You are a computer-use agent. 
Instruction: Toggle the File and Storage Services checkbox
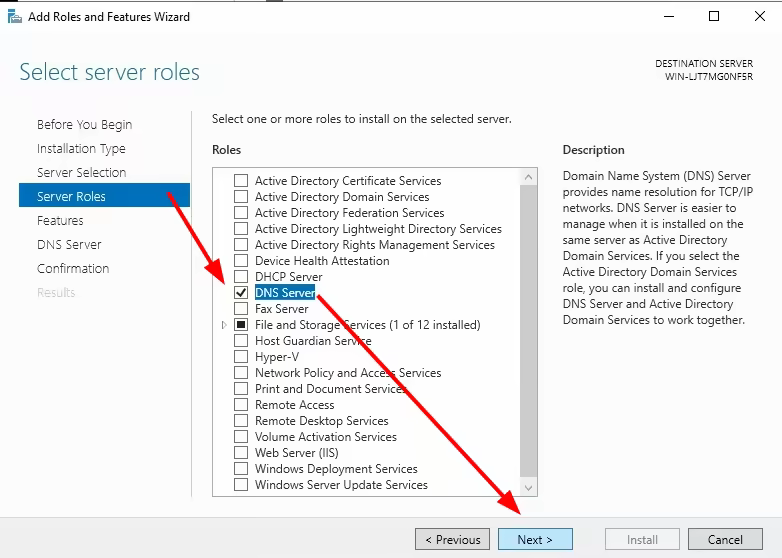[241, 325]
